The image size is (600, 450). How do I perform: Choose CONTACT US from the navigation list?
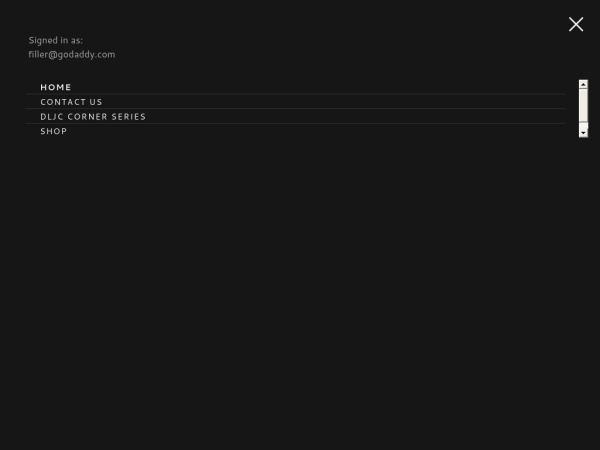click(72, 102)
